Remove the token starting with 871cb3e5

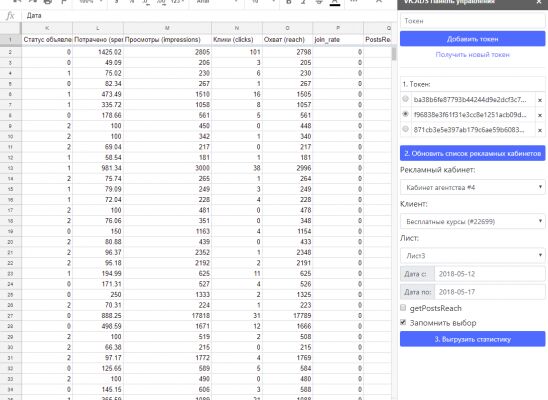point(540,130)
